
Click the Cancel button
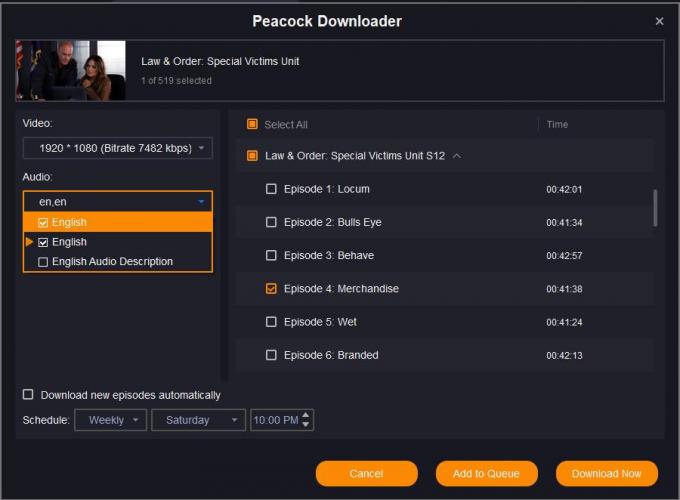tap(366, 474)
